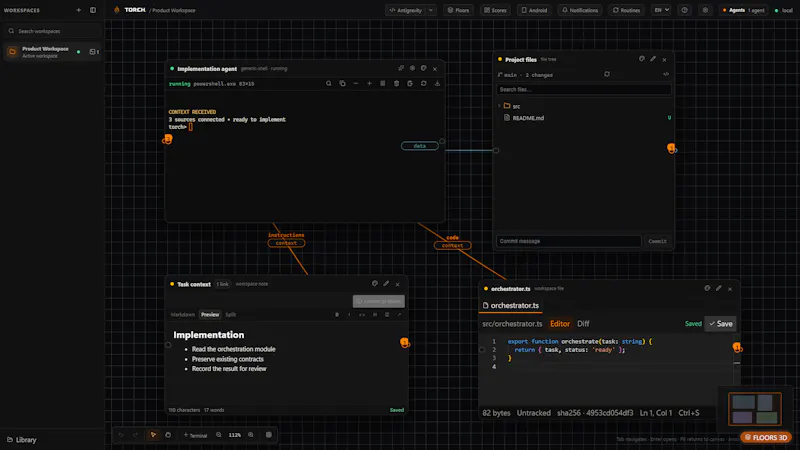Insert code block in Task context toolbar
This screenshot has width=800, height=450.
[x=362, y=315]
